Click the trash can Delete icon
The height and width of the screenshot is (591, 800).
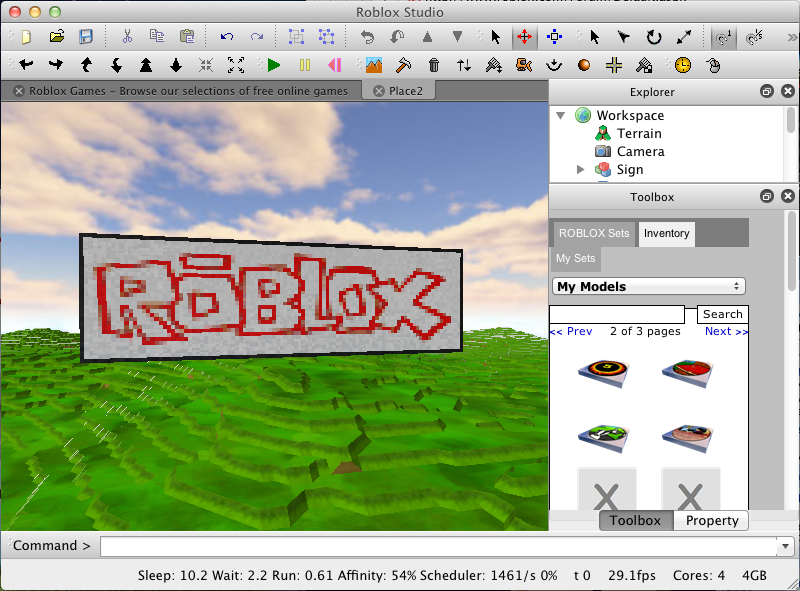pos(434,65)
